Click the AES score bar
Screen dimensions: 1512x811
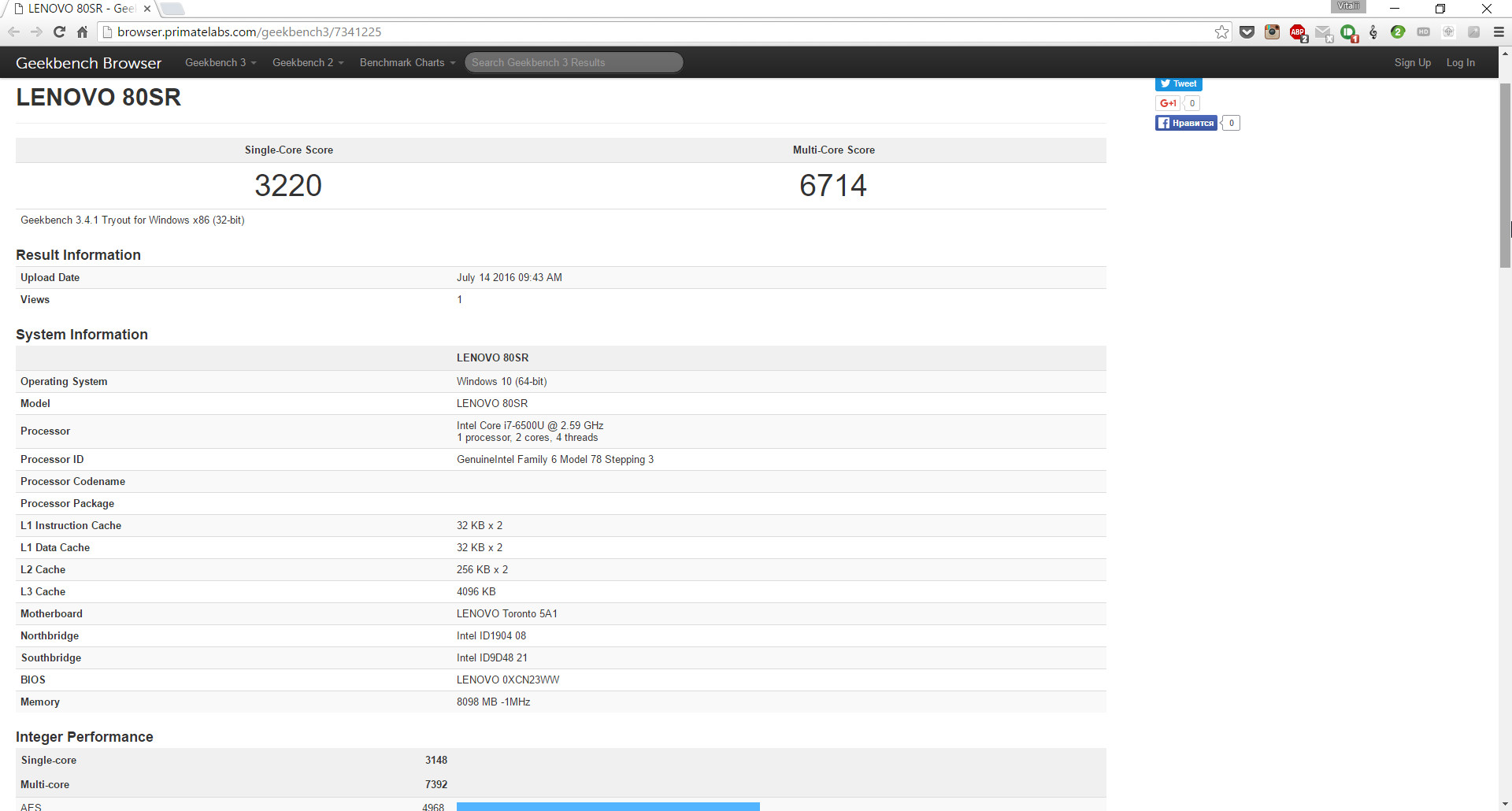[x=608, y=806]
